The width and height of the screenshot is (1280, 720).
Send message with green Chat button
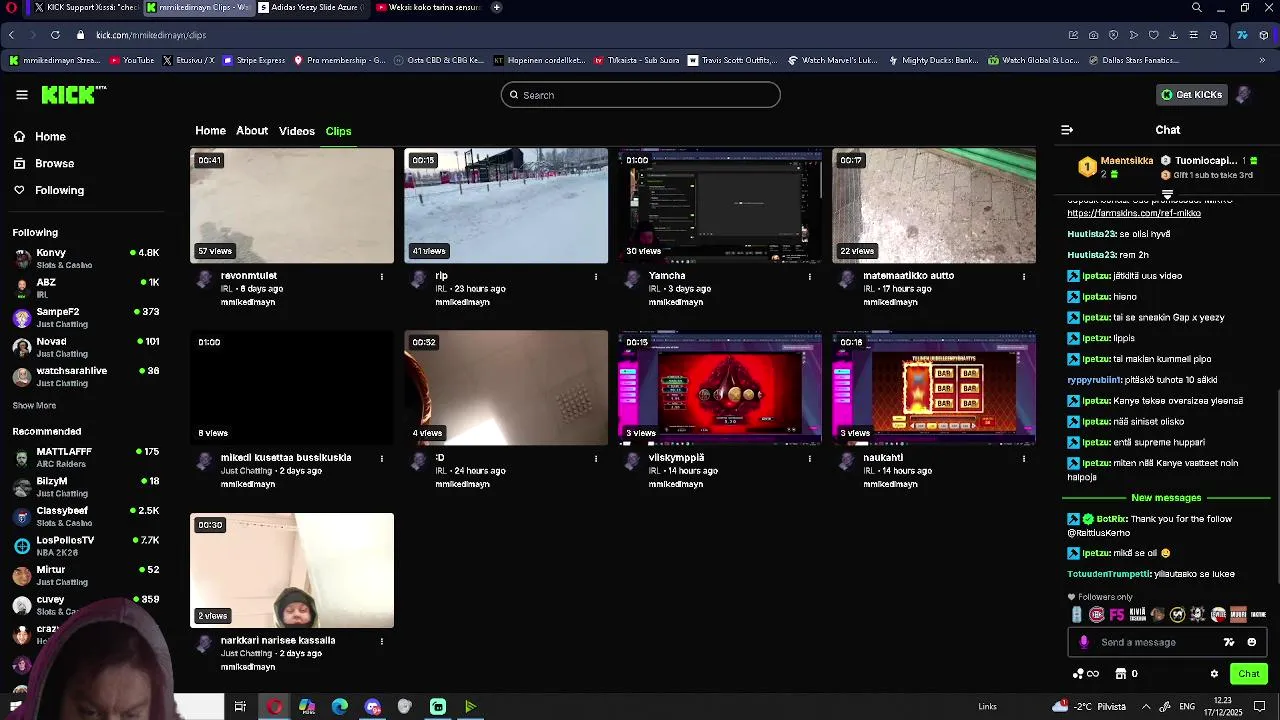point(1249,674)
